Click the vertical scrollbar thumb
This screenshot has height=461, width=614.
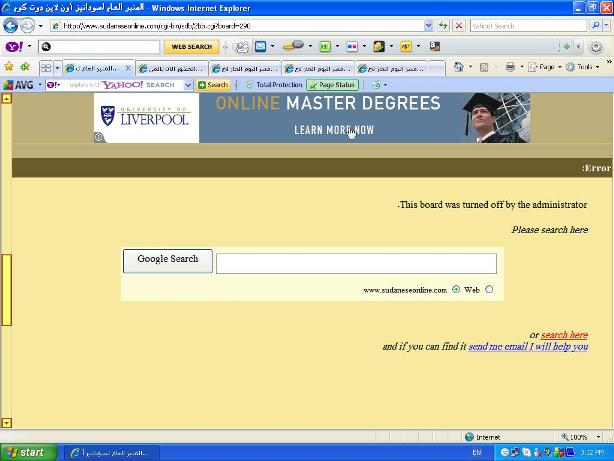coord(7,290)
